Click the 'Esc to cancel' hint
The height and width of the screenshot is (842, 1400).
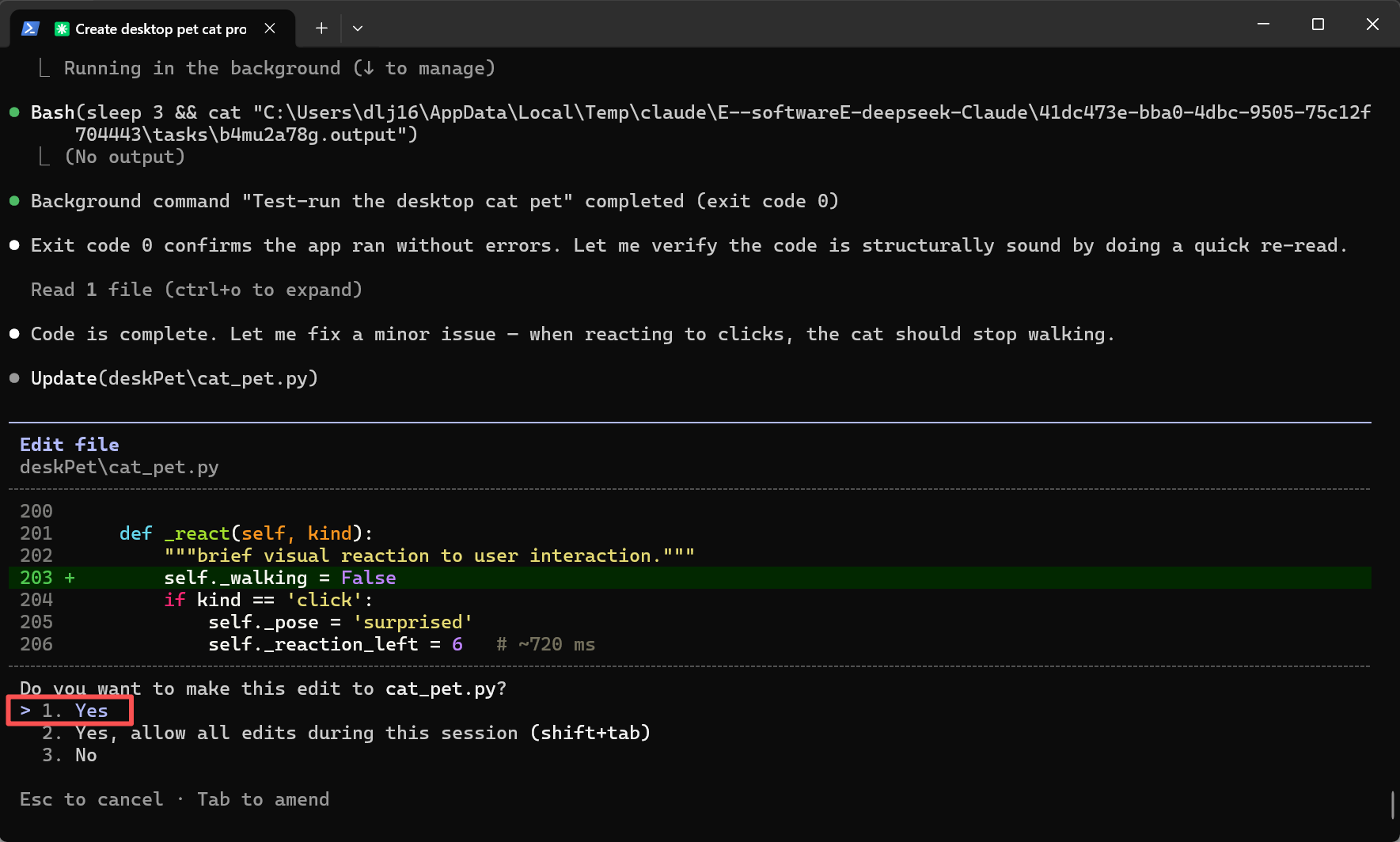pos(92,799)
